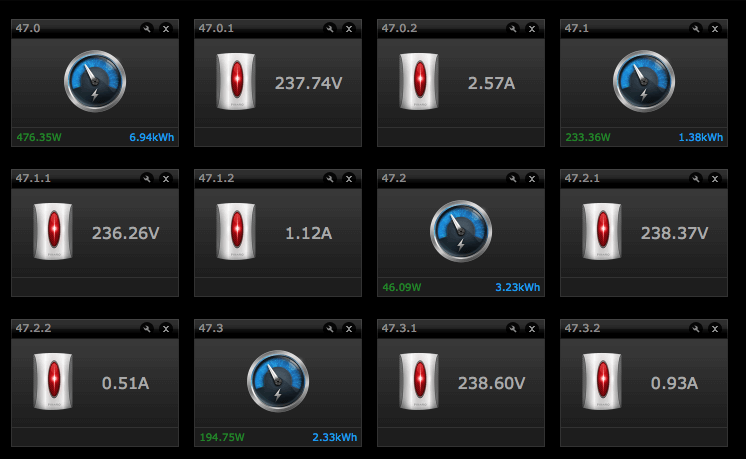The image size is (746, 459).
Task: Click the 476.35W power reading
Action: tap(40, 137)
